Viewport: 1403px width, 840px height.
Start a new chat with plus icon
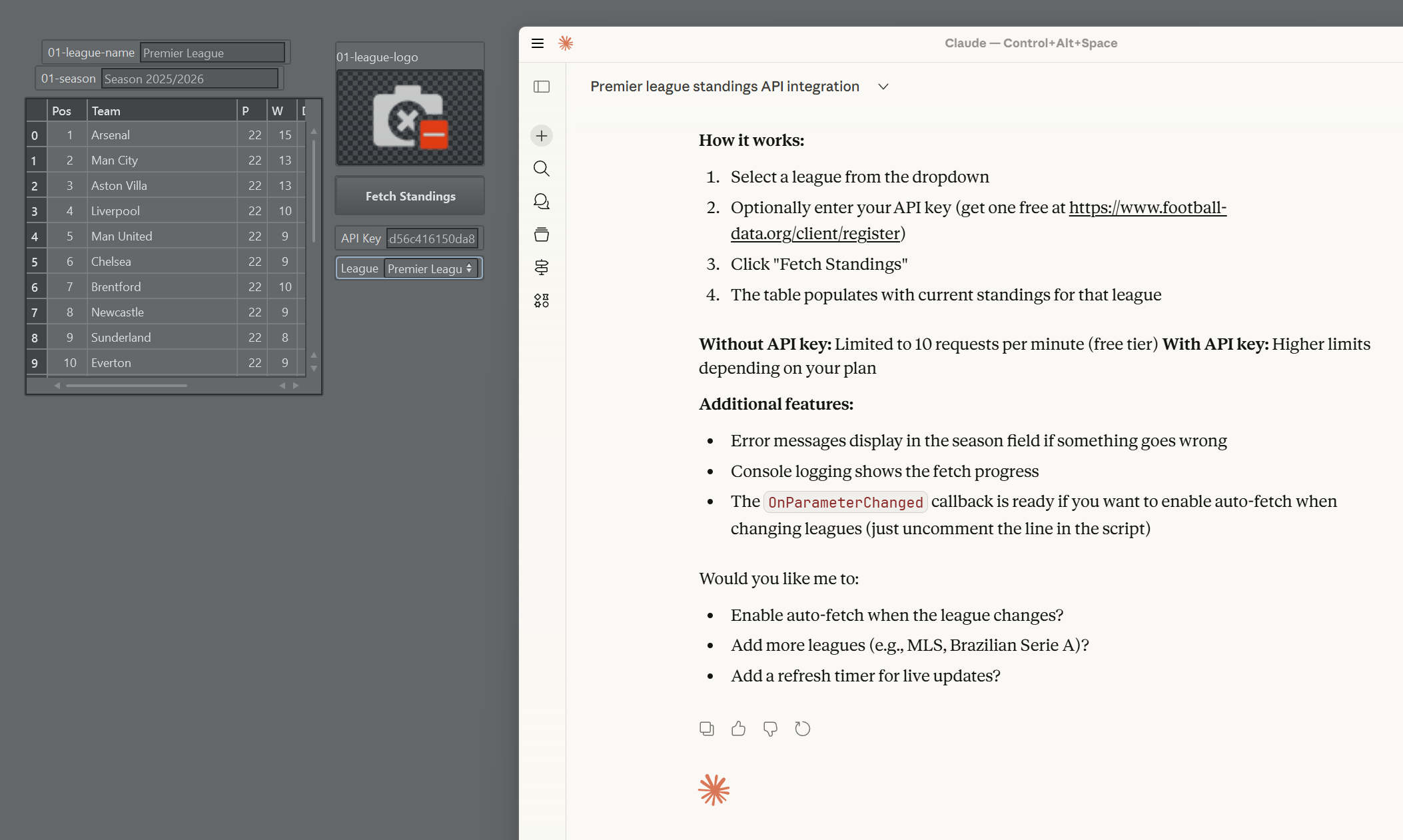pos(542,136)
